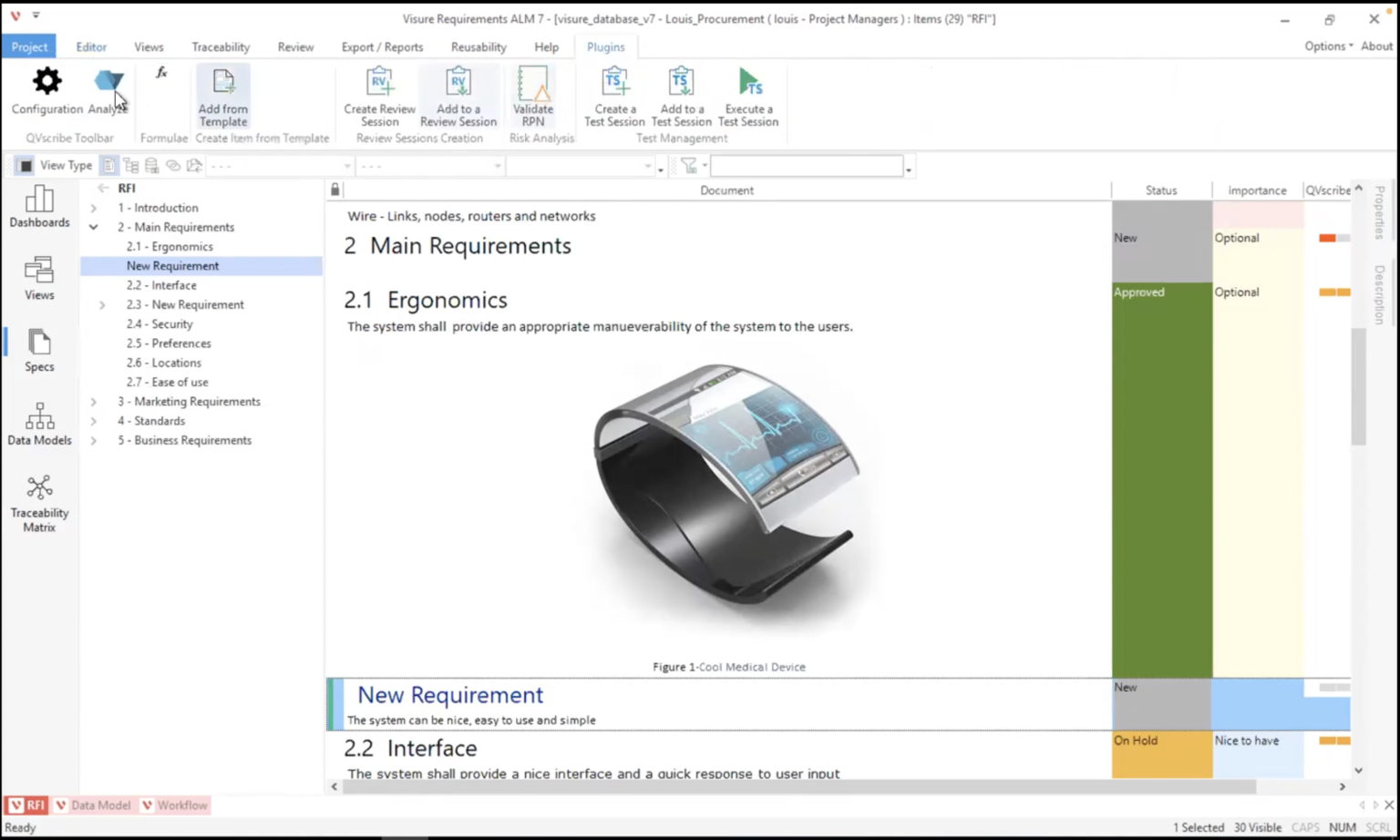Collapse the 2 - Main Requirements node

[x=93, y=227]
